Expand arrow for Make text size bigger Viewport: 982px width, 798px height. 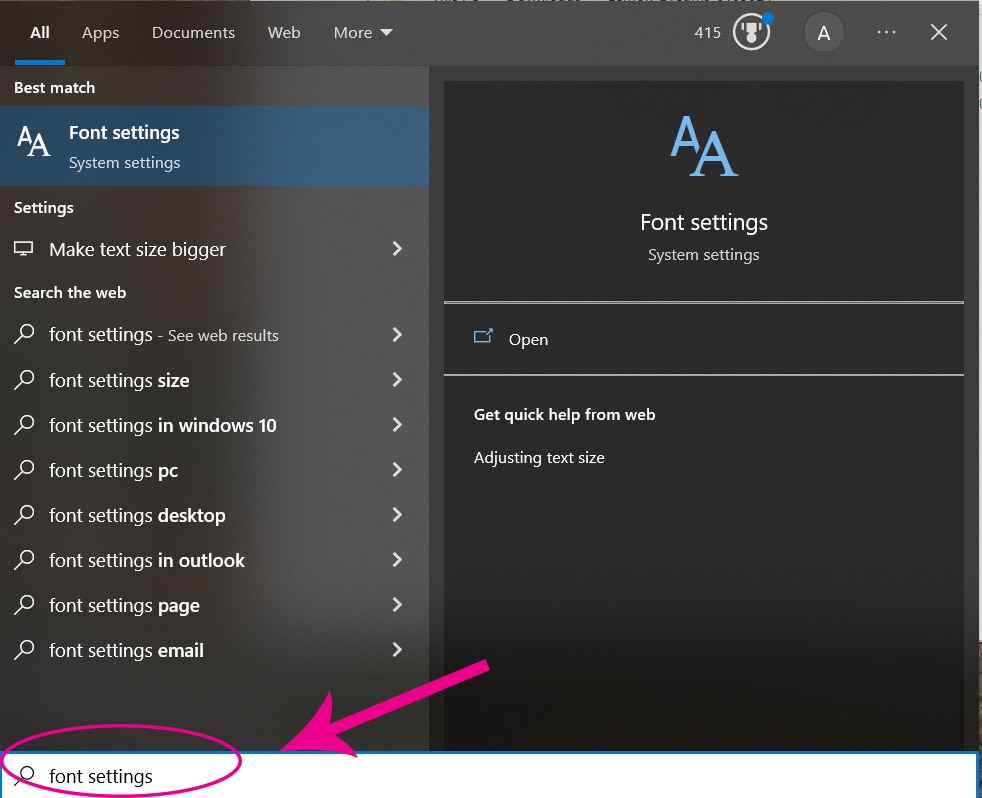396,249
